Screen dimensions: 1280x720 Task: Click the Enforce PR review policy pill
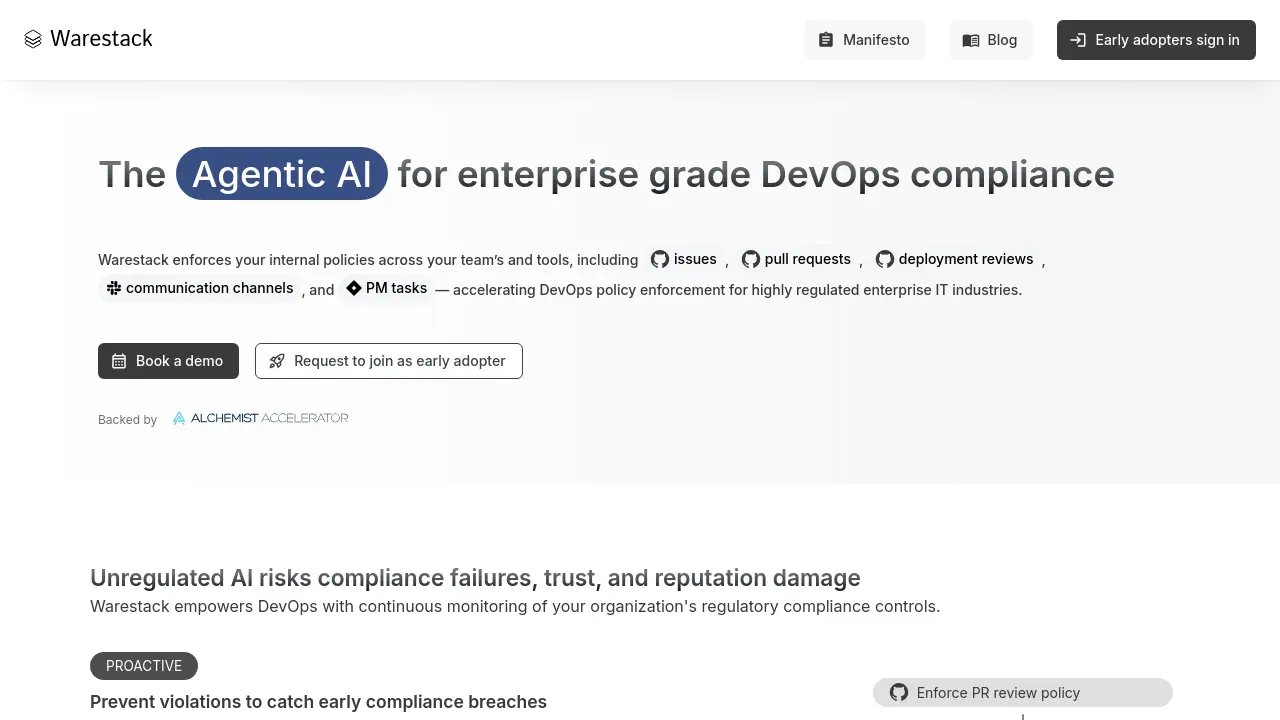pos(1022,692)
